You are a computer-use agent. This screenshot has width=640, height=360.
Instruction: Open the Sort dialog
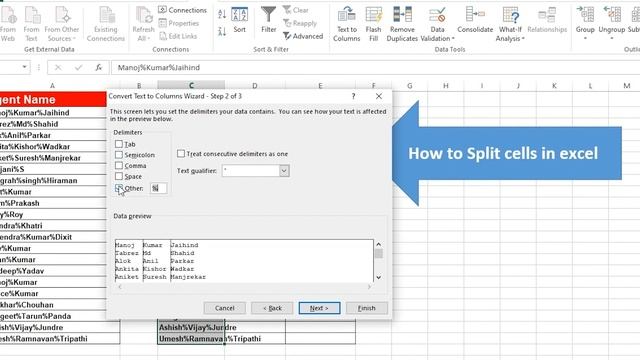coord(240,20)
